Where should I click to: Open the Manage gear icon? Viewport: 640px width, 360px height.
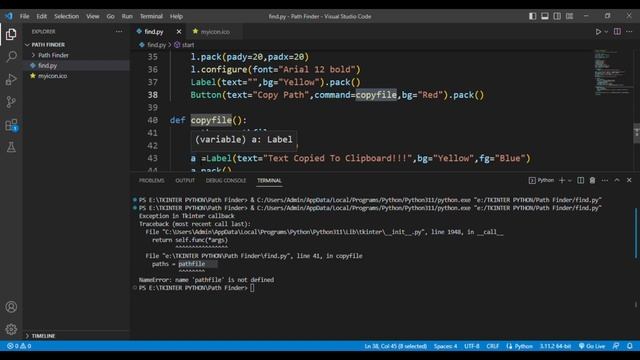(11, 329)
